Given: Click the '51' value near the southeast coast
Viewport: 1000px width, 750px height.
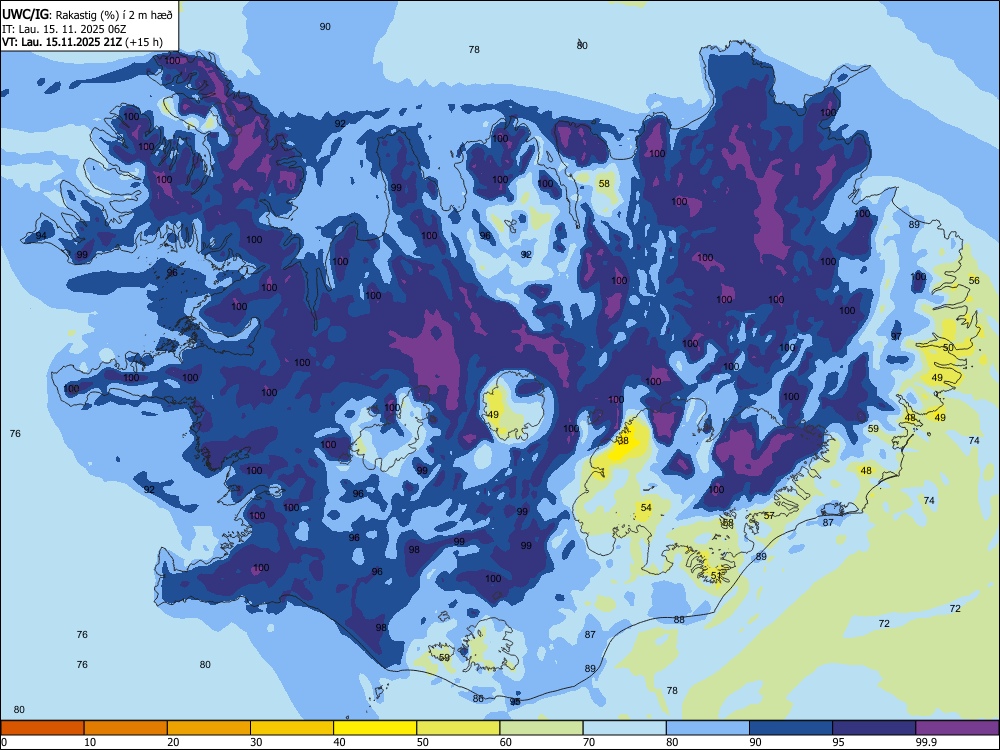Looking at the screenshot, I should [x=716, y=575].
